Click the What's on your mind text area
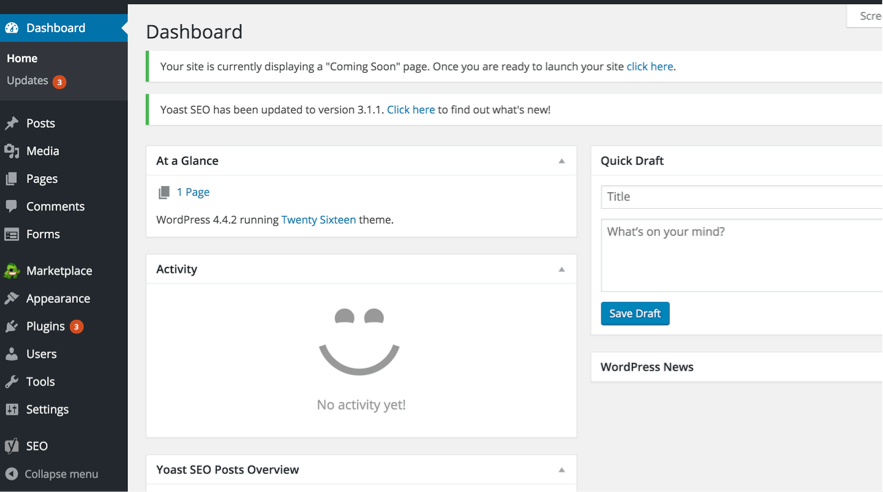The height and width of the screenshot is (492, 883). click(x=742, y=256)
